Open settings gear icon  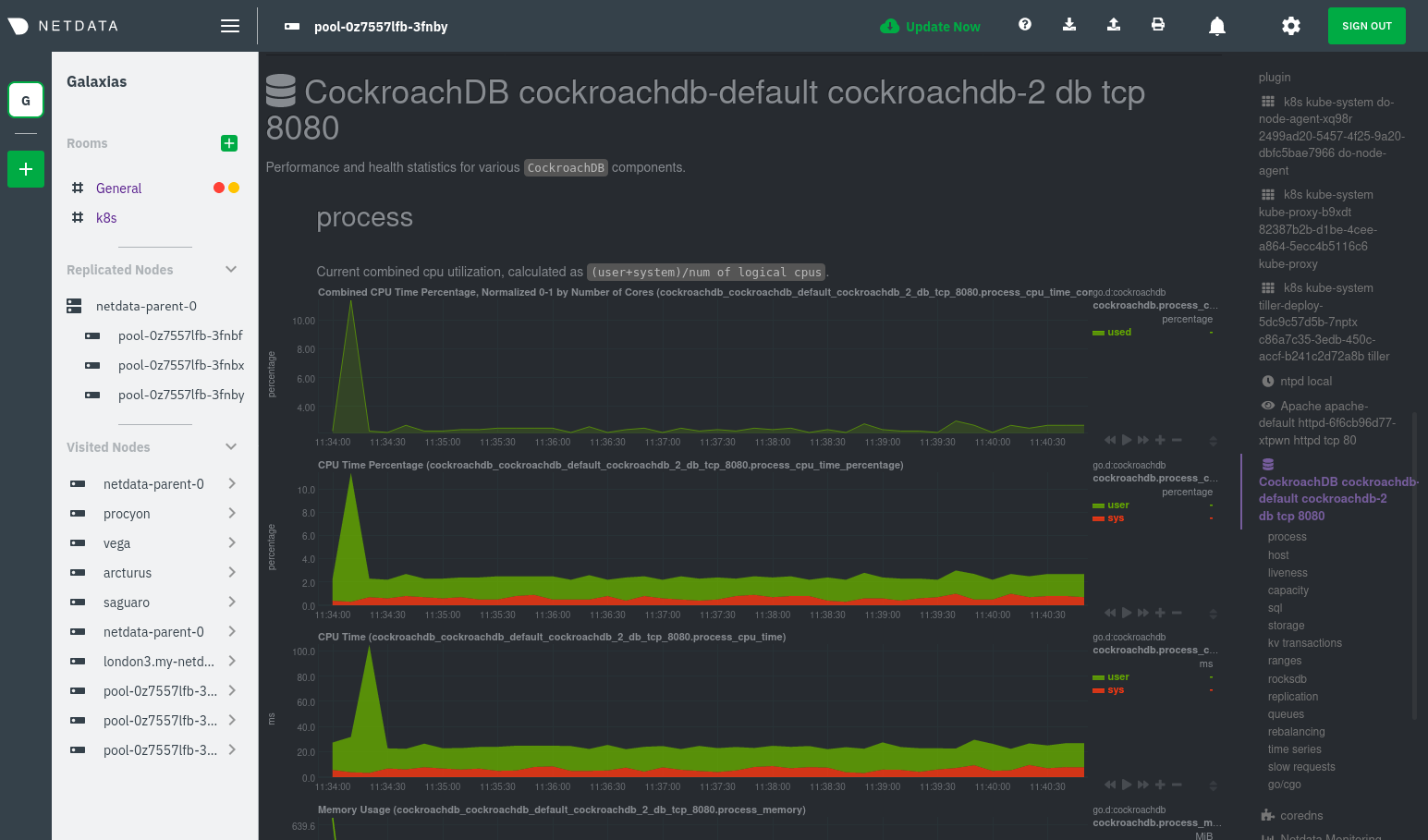coord(1291,26)
